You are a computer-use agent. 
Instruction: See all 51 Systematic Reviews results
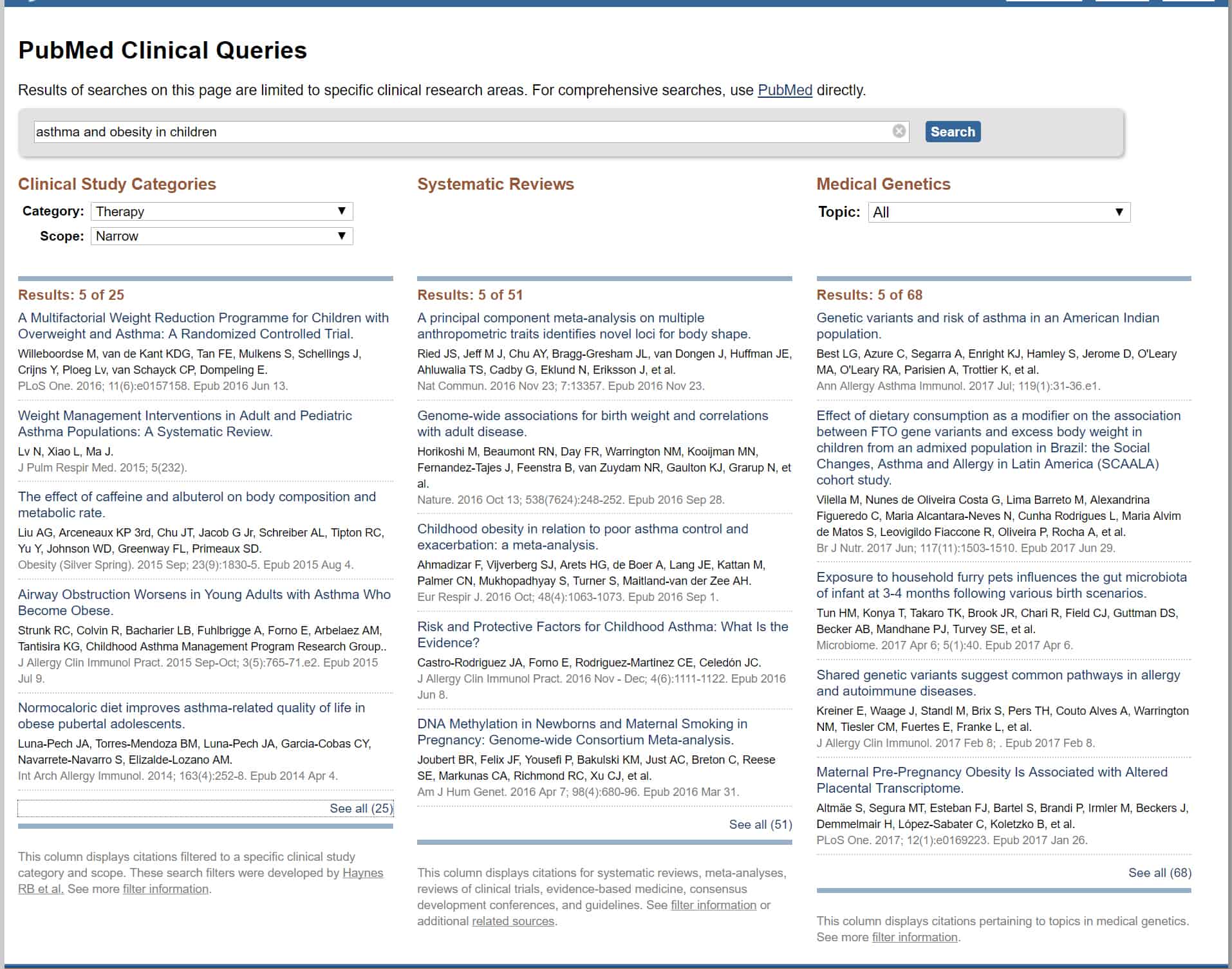[760, 824]
